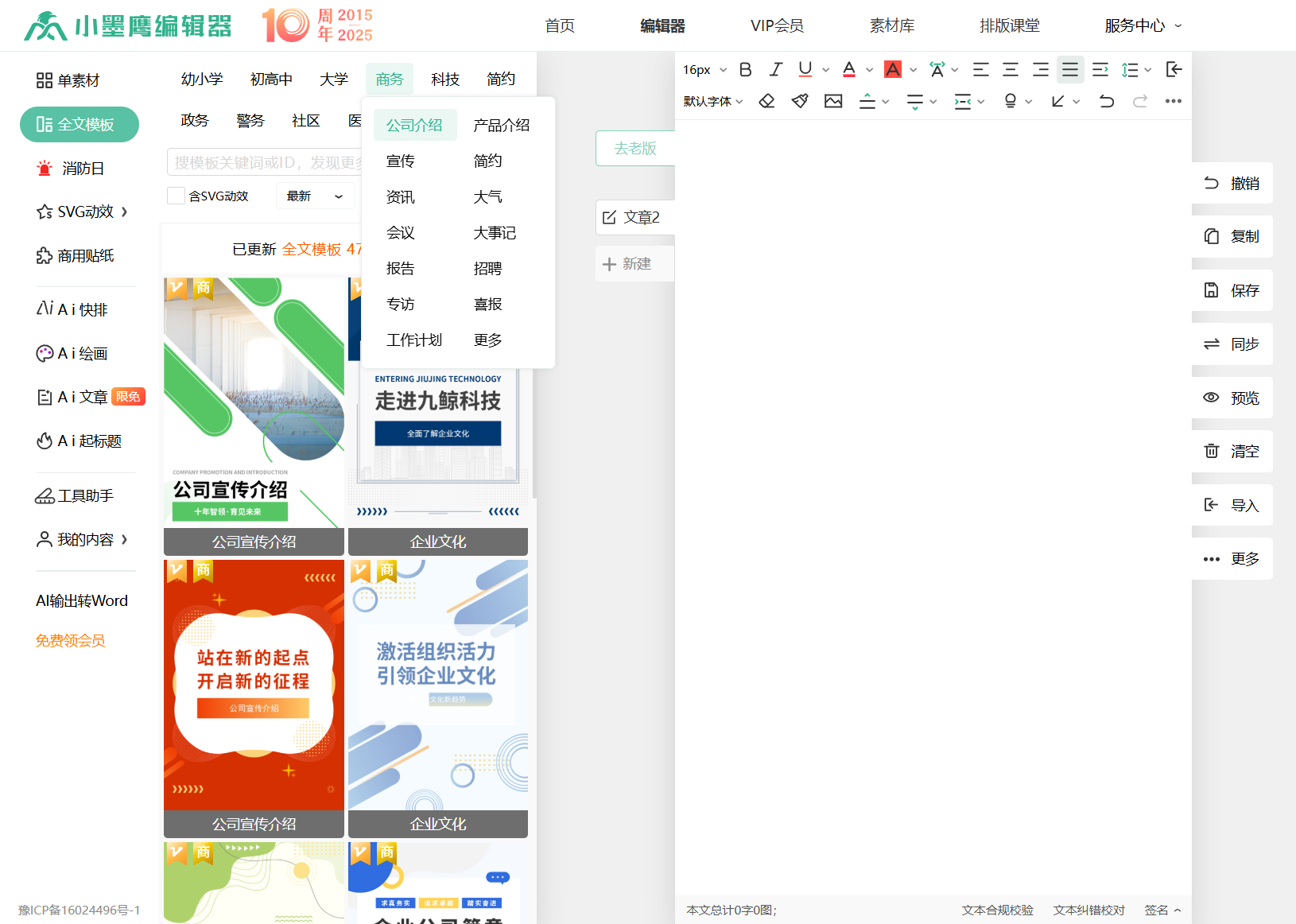The image size is (1296, 924).
Task: Insert an image using the picture icon
Action: [x=833, y=101]
